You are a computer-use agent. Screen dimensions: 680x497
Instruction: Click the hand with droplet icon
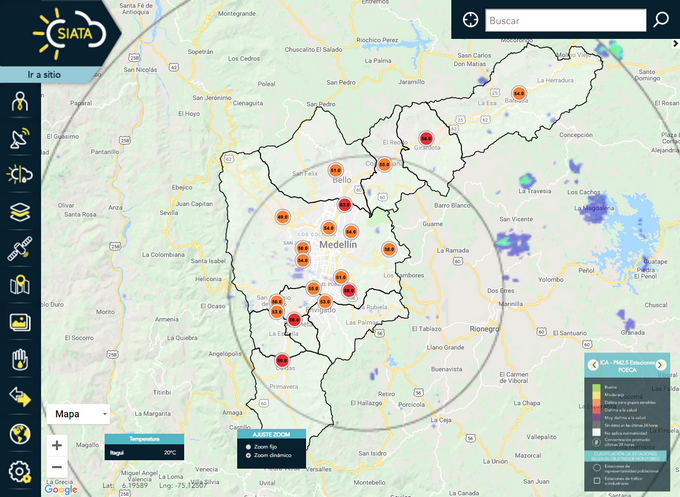point(20,359)
